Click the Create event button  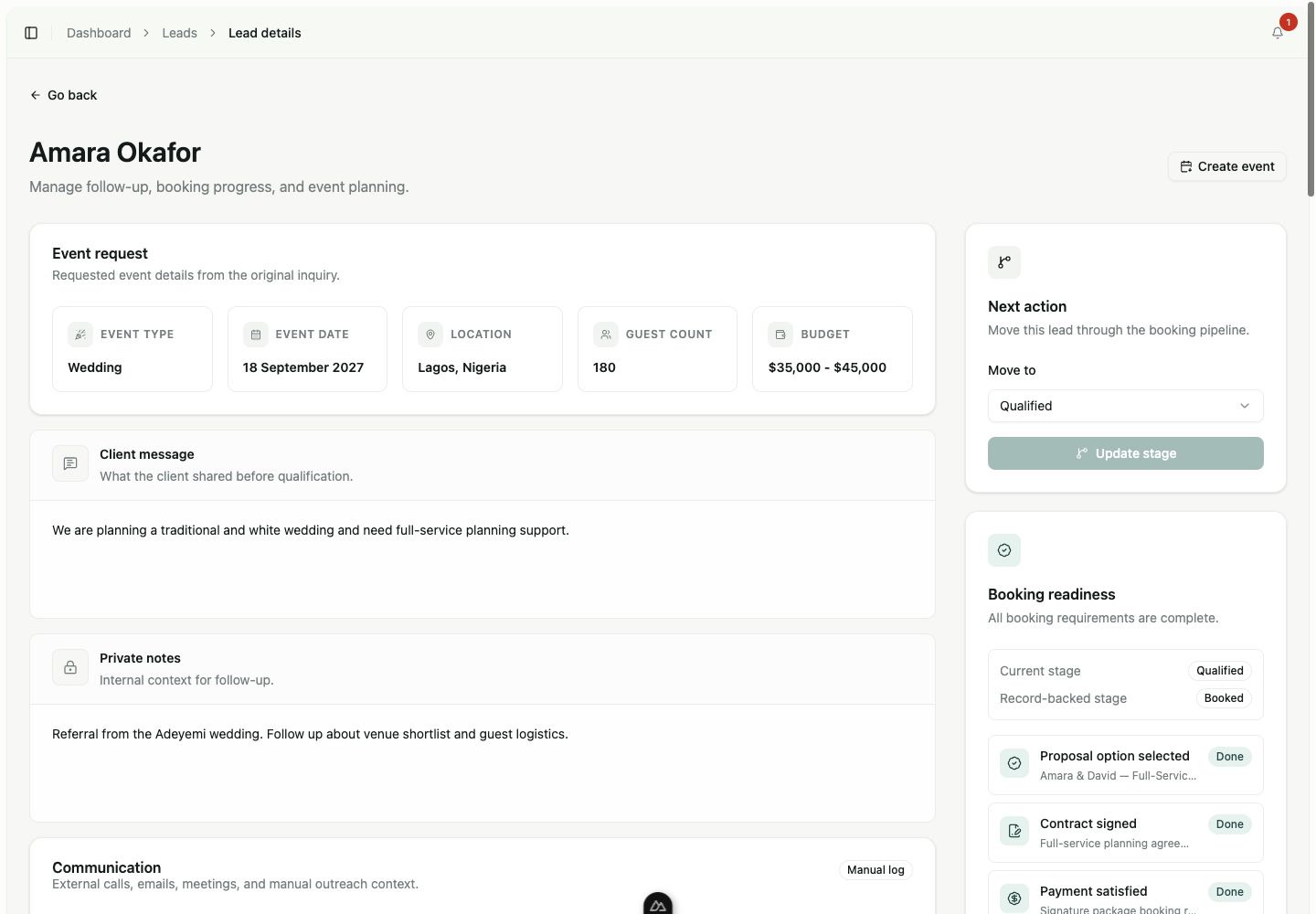point(1227,166)
